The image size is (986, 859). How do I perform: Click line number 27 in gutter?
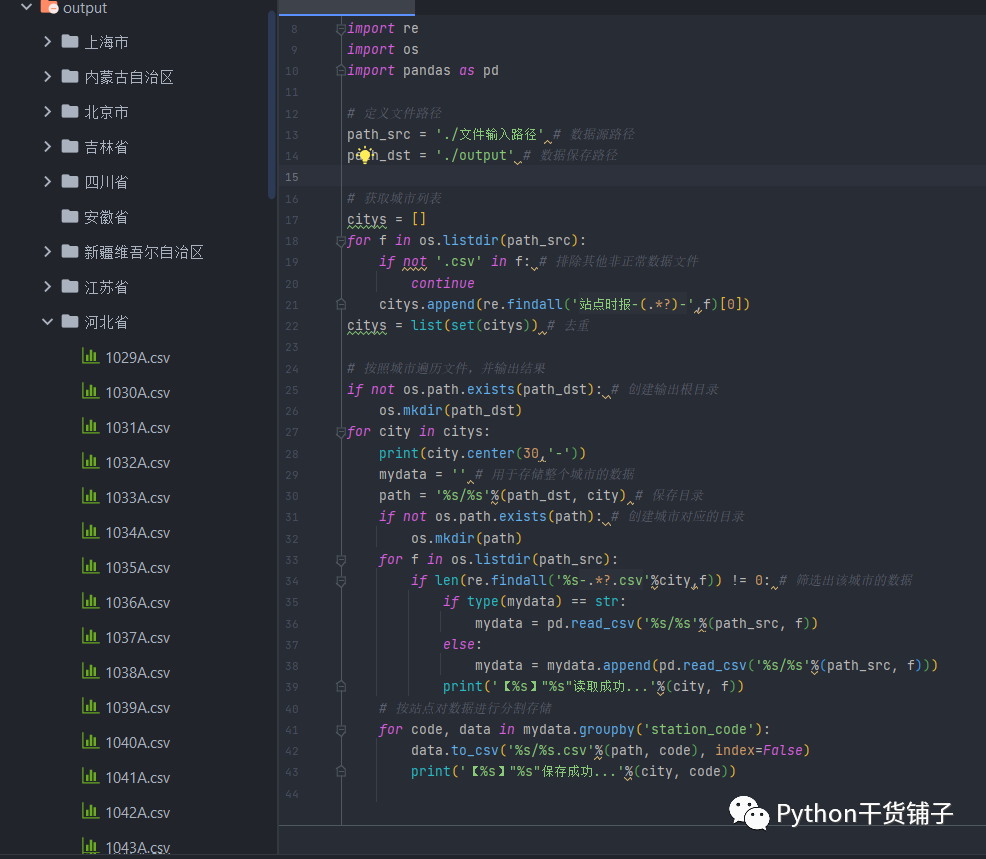[x=292, y=432]
